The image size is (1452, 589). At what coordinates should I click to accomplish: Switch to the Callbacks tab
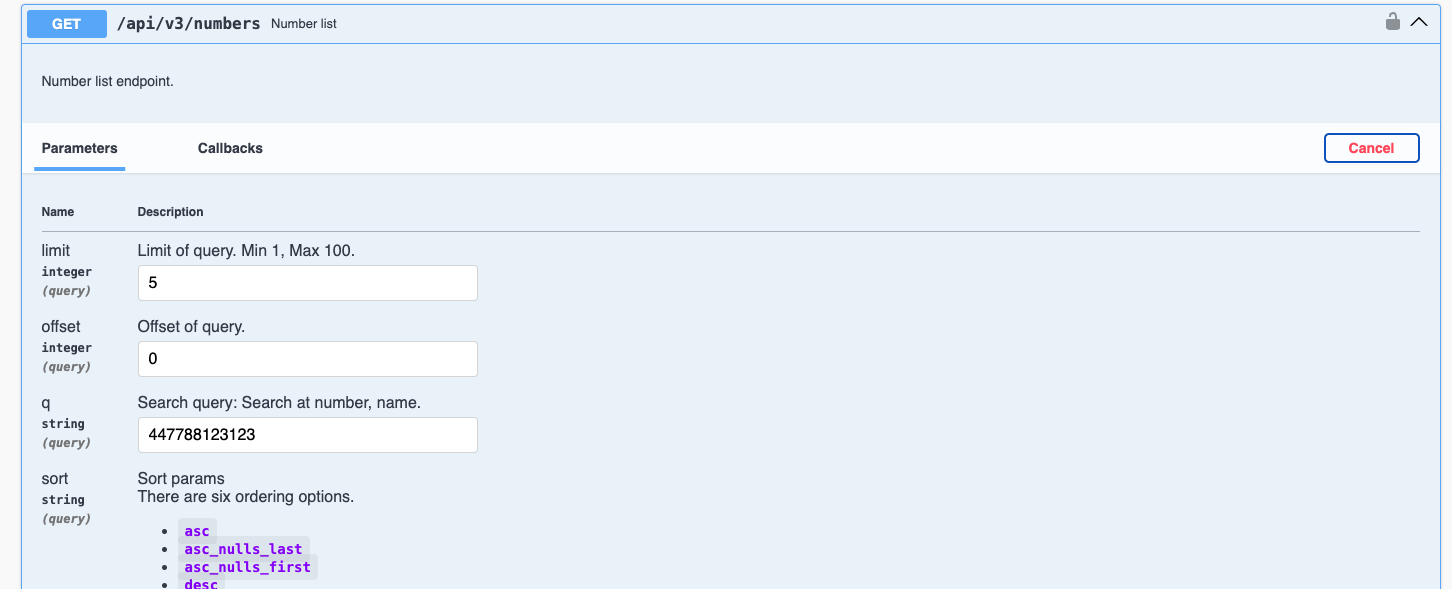pyautogui.click(x=230, y=148)
